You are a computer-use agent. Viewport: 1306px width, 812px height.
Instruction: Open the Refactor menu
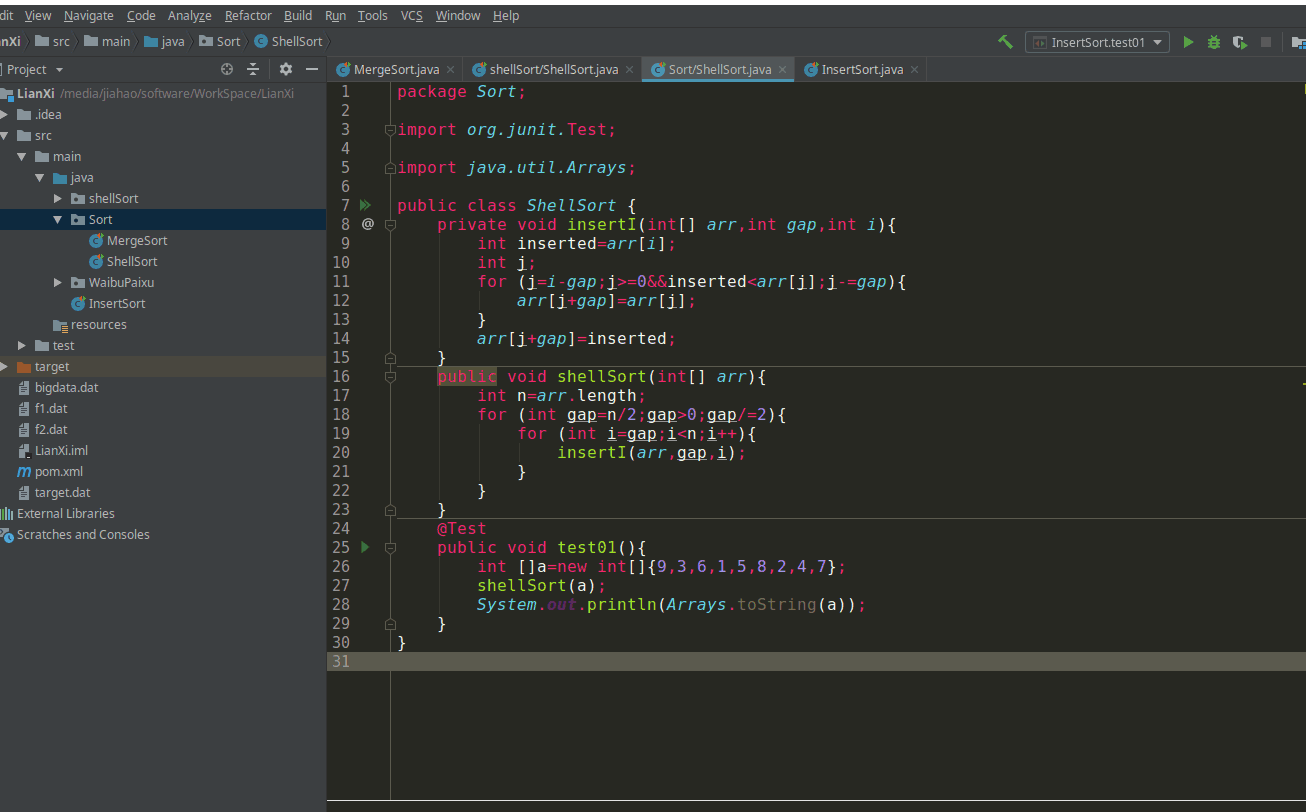[x=248, y=16]
